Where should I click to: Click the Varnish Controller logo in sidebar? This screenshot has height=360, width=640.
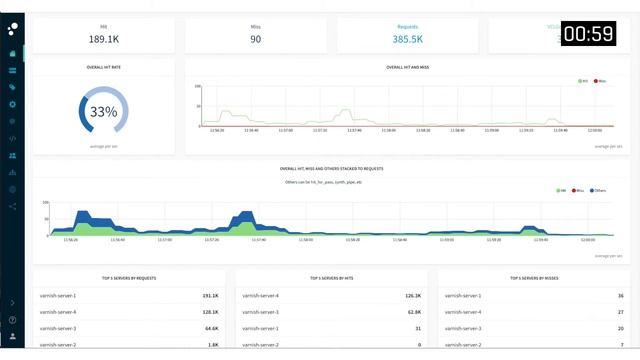(x=13, y=29)
